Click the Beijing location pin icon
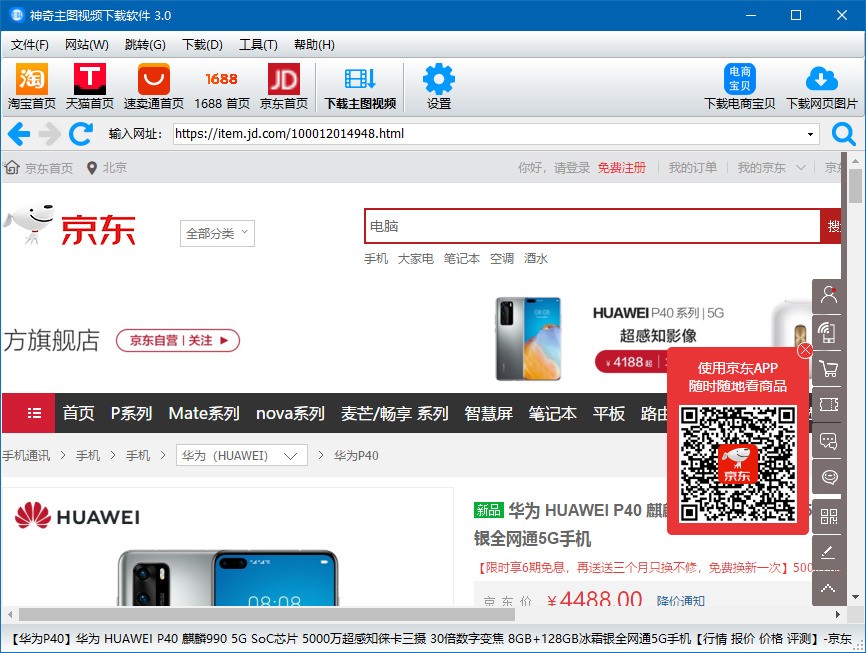866x653 pixels. 92,168
